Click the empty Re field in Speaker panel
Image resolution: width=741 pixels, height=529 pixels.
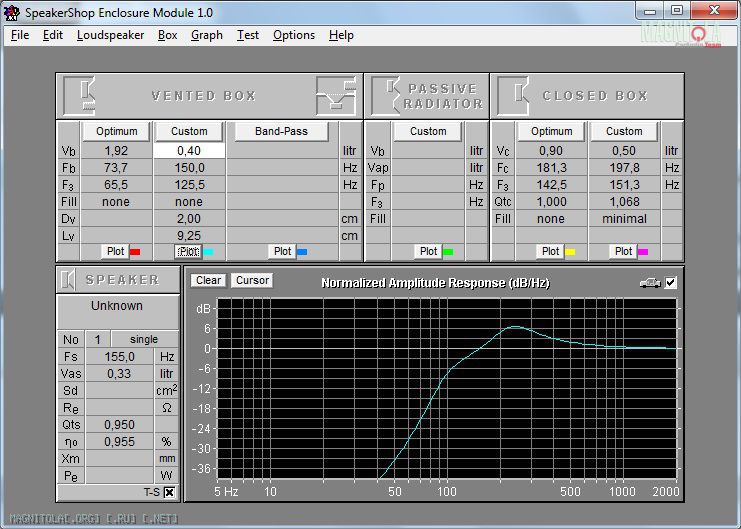(x=119, y=408)
